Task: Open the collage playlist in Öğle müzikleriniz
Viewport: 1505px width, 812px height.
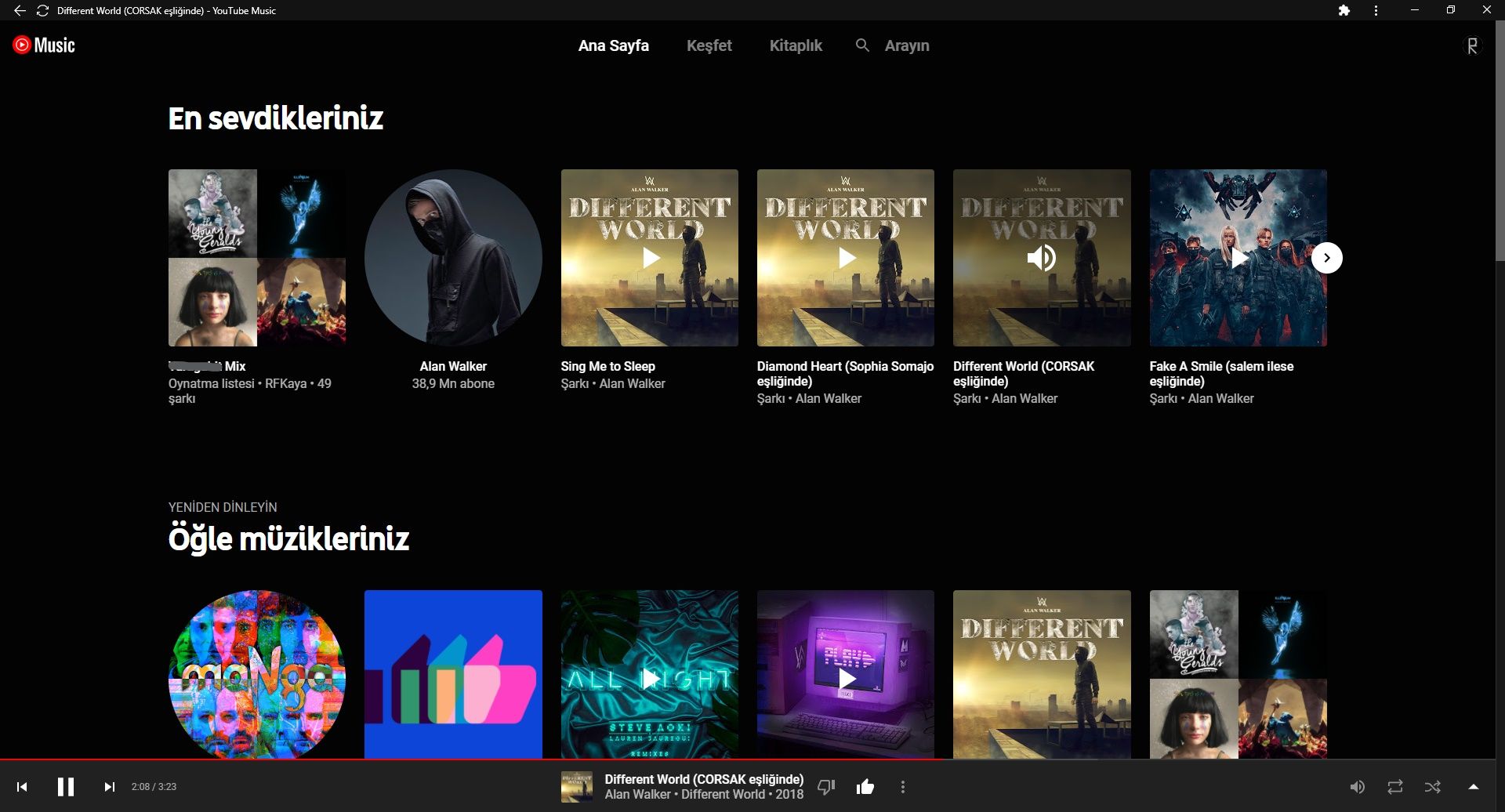Action: tap(1238, 675)
